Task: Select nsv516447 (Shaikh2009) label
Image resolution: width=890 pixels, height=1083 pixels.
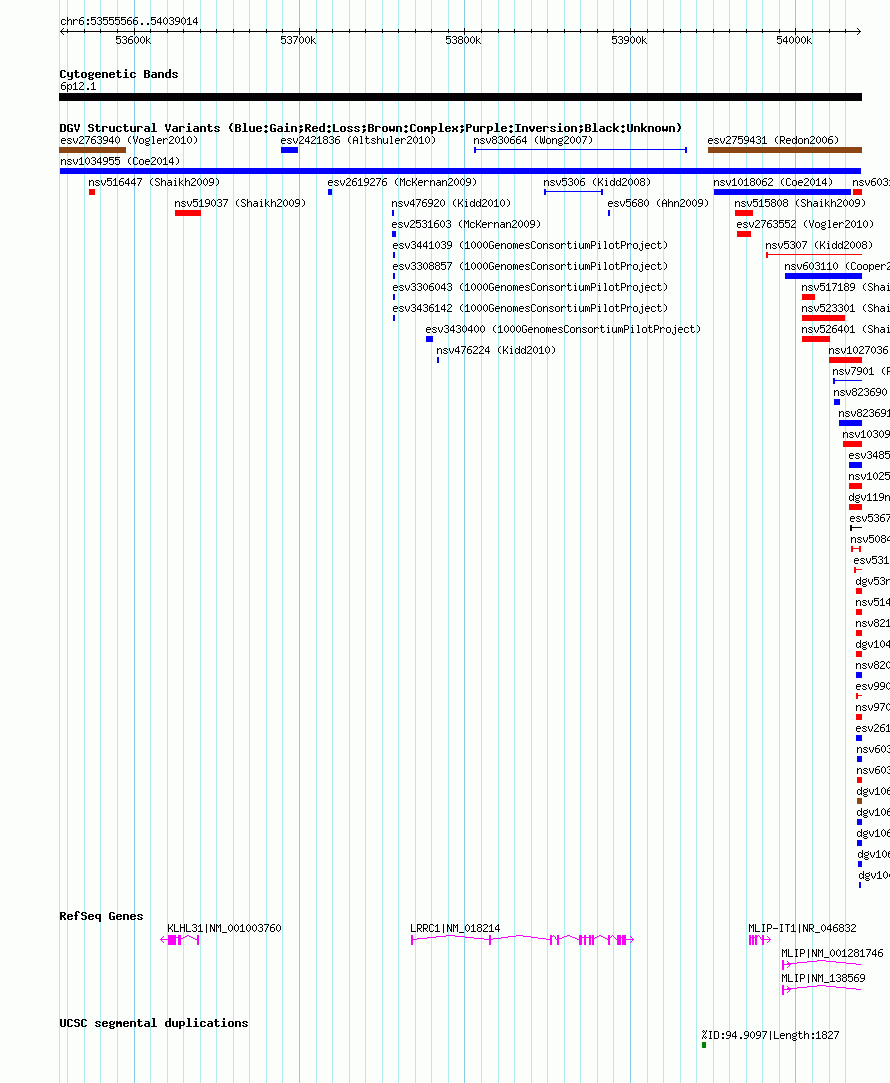Action: 154,182
